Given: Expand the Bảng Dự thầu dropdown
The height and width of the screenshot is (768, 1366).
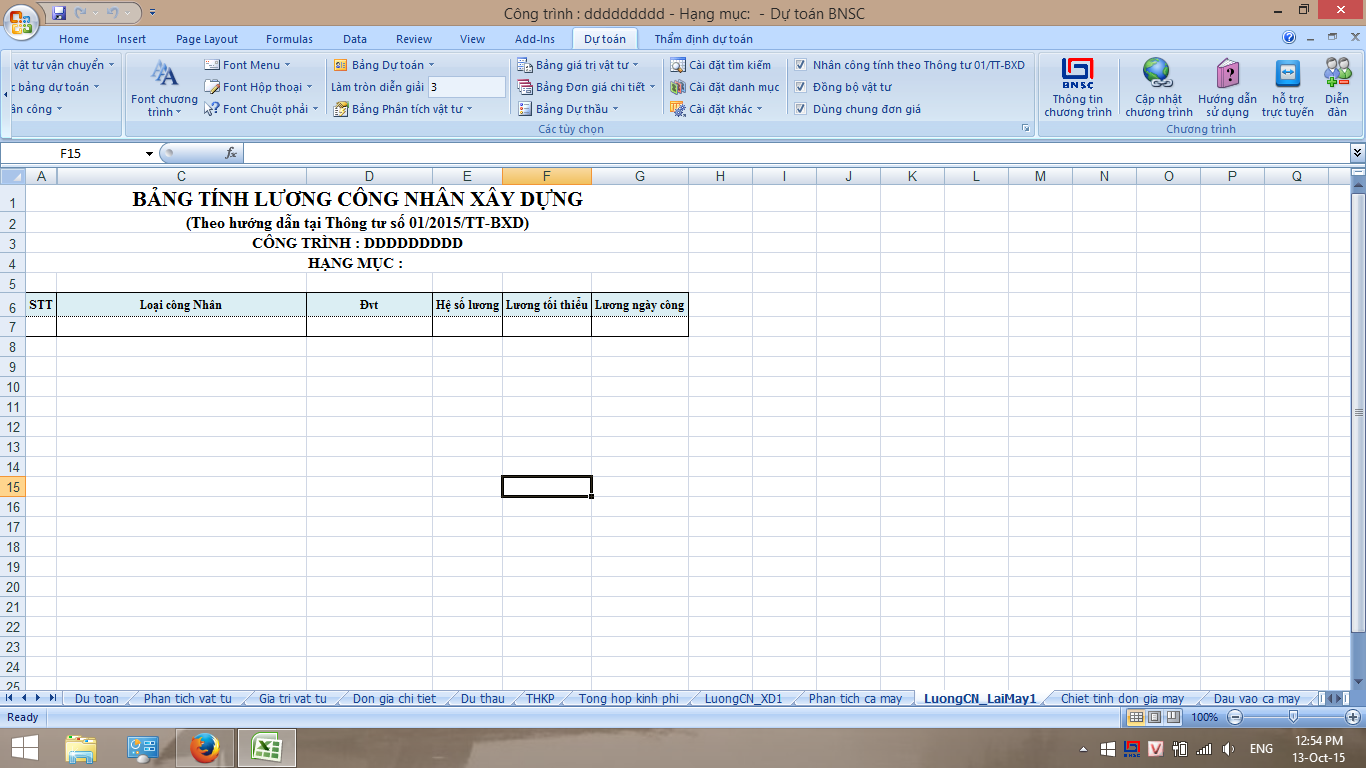Looking at the screenshot, I should (569, 109).
